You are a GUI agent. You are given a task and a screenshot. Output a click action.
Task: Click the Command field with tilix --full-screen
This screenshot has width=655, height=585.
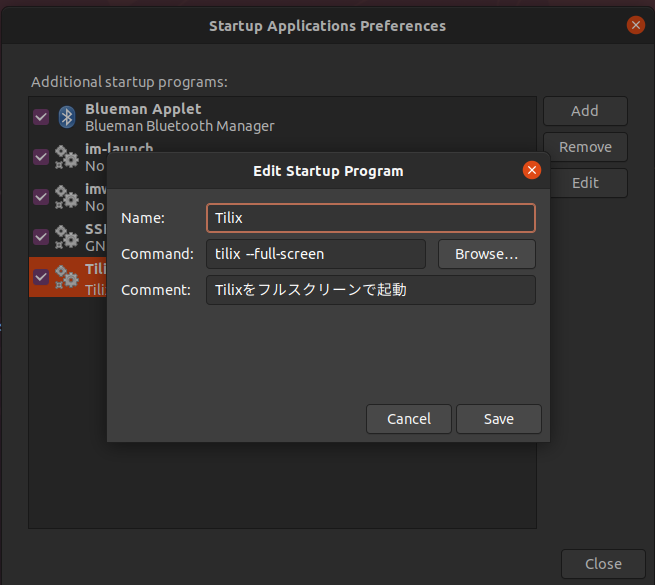(x=316, y=254)
